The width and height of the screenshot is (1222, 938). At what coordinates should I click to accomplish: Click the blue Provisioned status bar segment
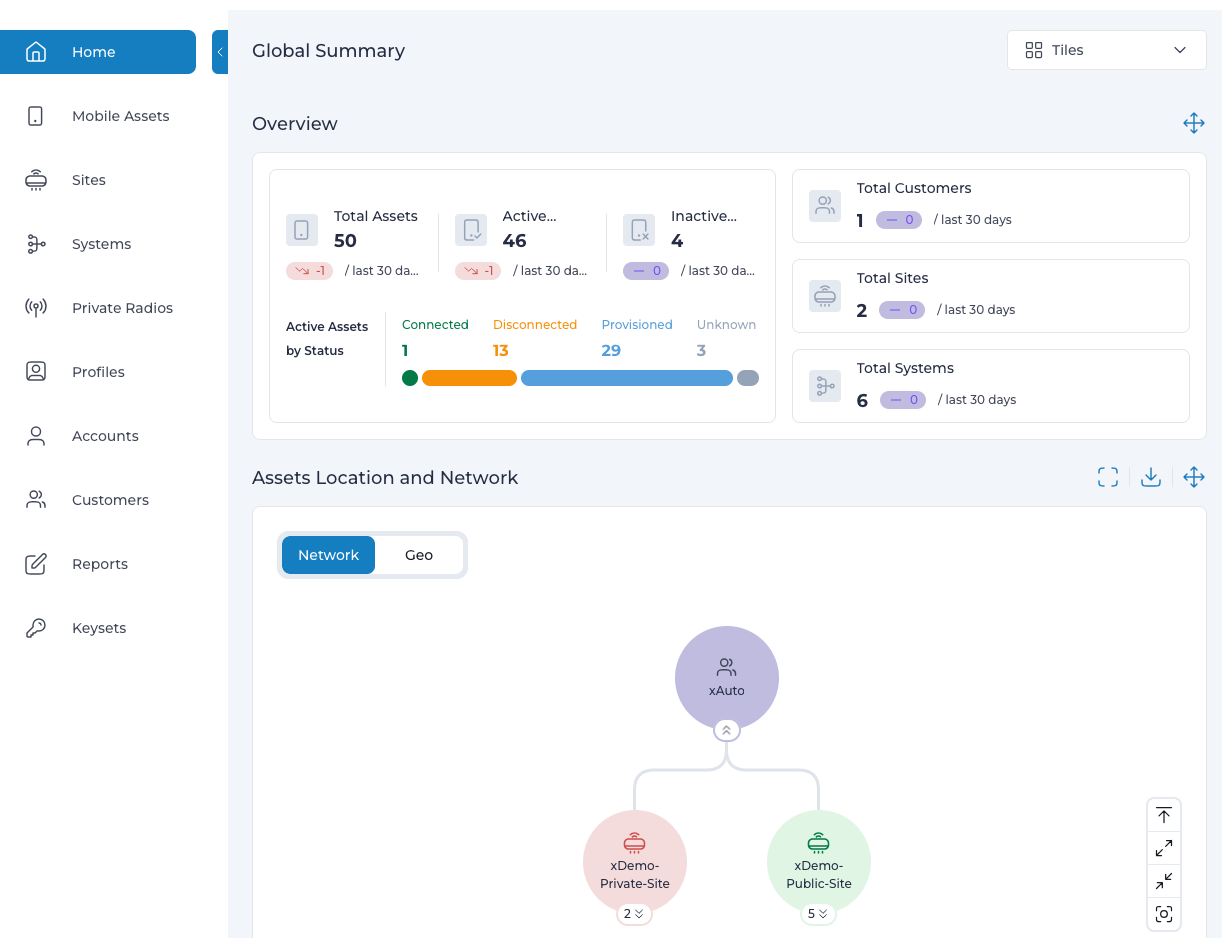[627, 378]
